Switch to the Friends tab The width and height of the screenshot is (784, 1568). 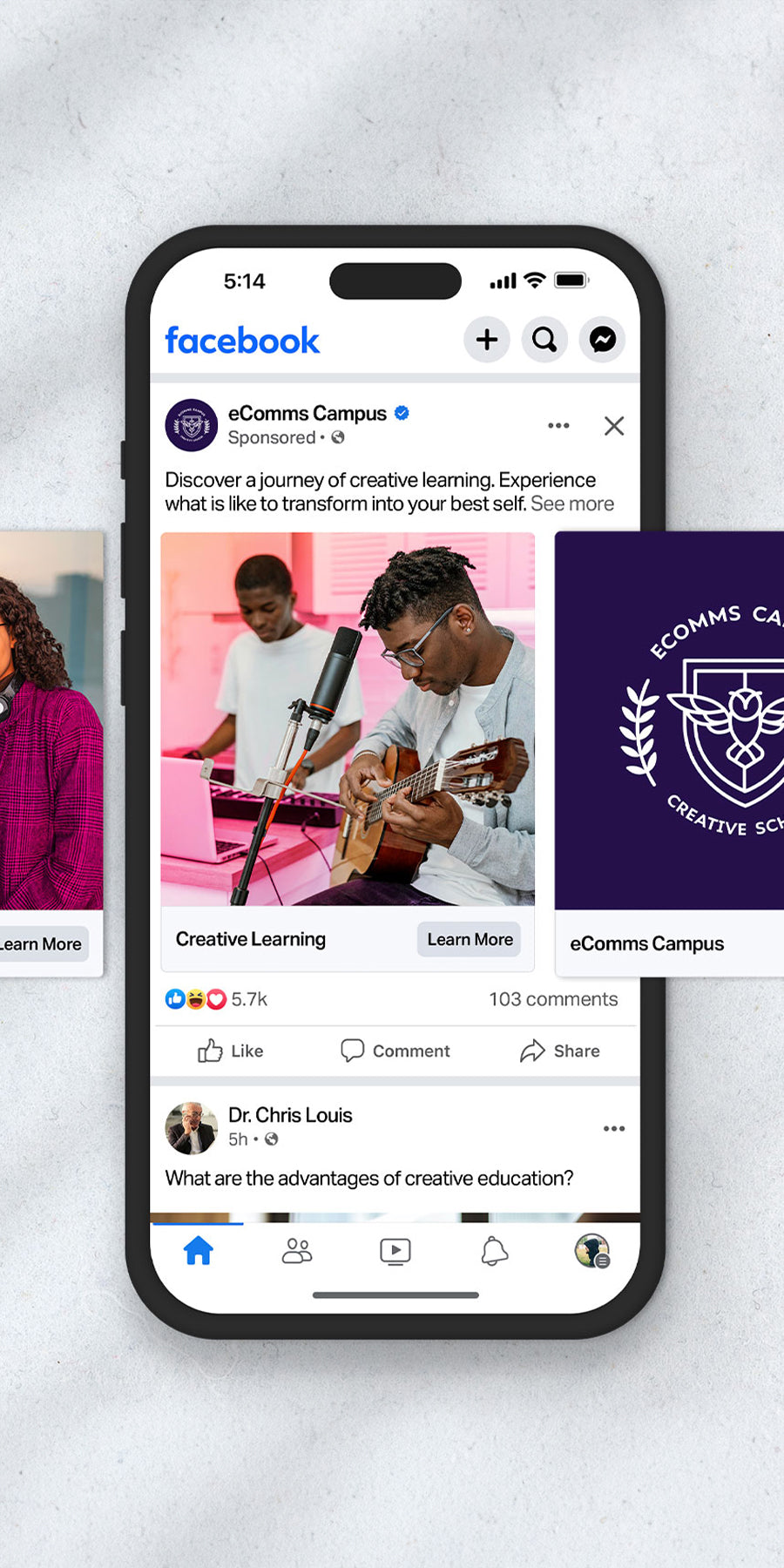tap(297, 1251)
